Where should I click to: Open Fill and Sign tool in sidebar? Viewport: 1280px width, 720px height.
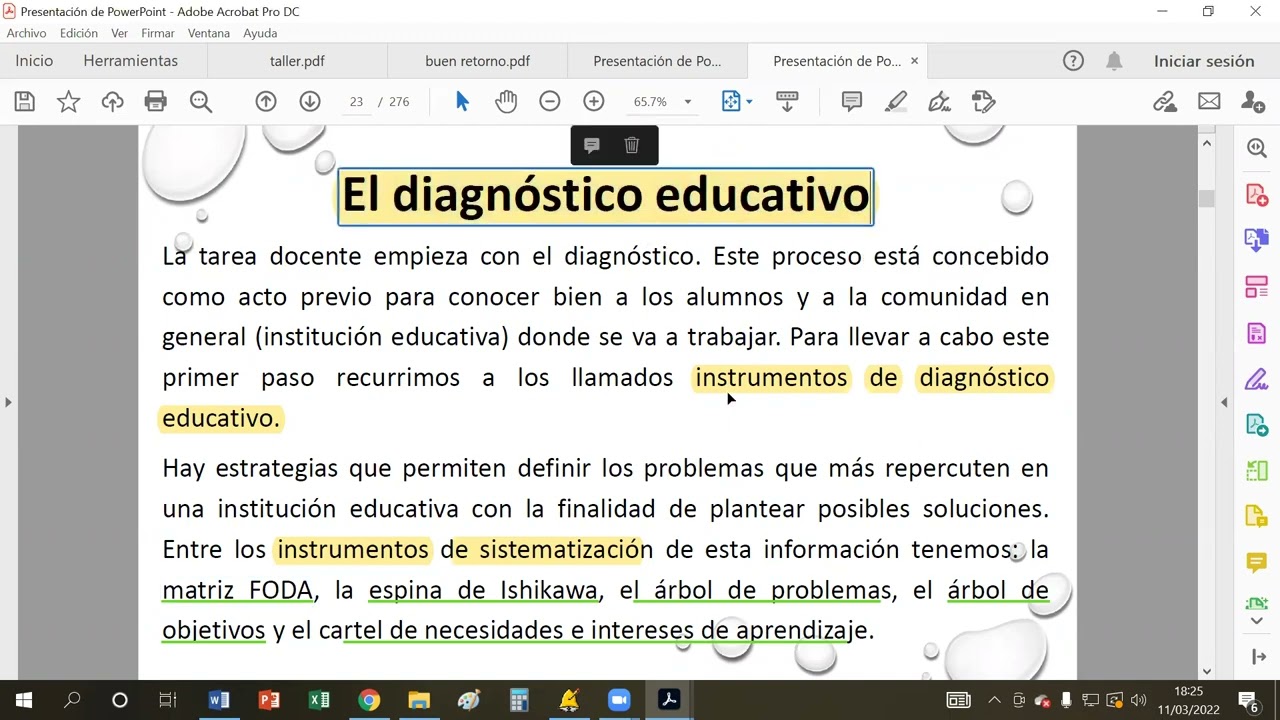(x=1257, y=379)
